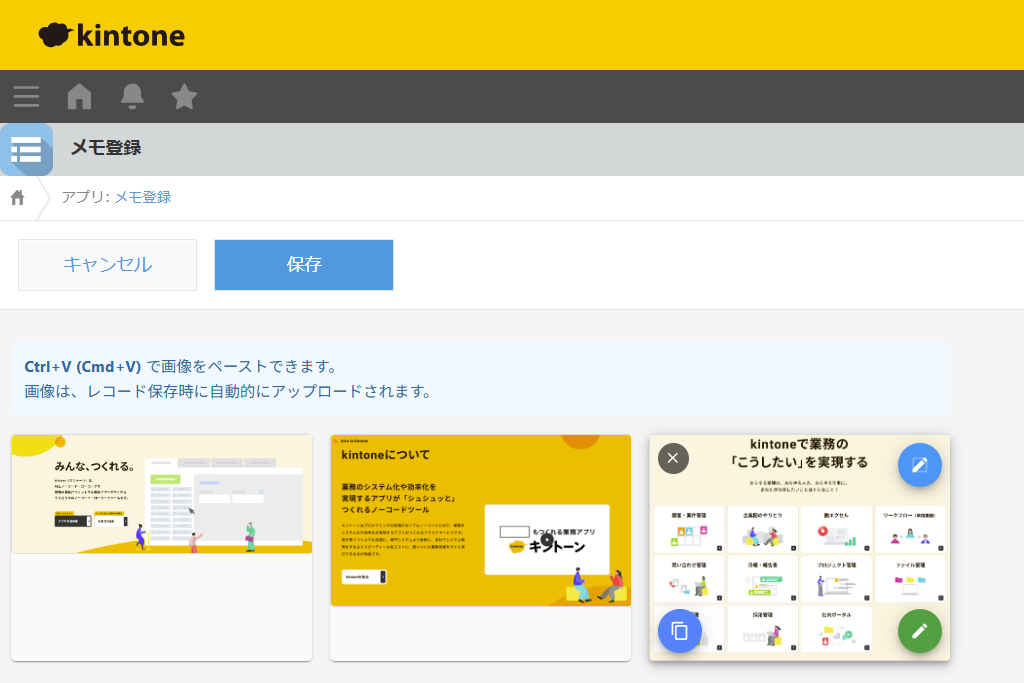Viewport: 1024px width, 683px height.
Task: Remove the third image via its X icon
Action: coord(673,458)
